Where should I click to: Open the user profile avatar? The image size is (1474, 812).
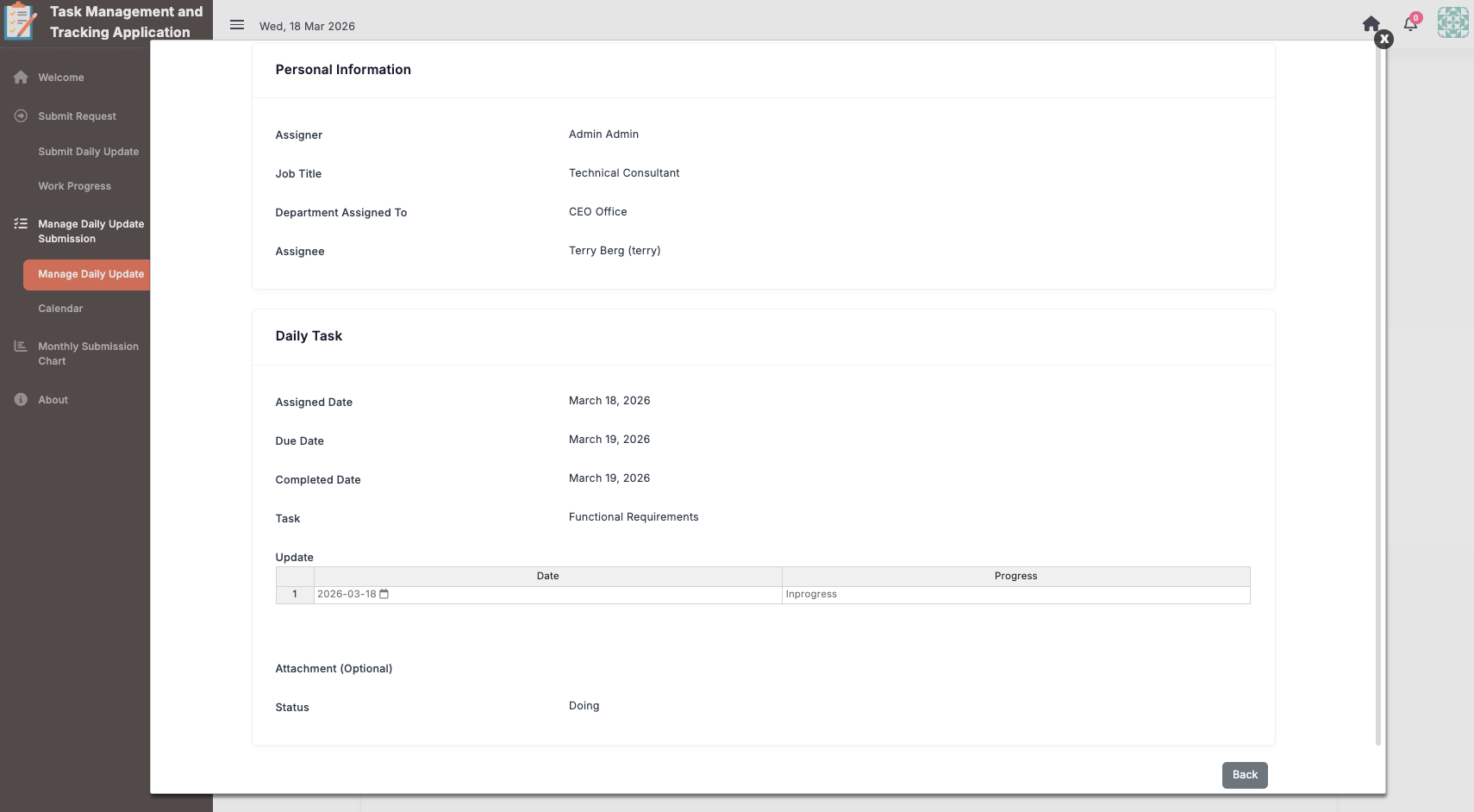pos(1452,22)
